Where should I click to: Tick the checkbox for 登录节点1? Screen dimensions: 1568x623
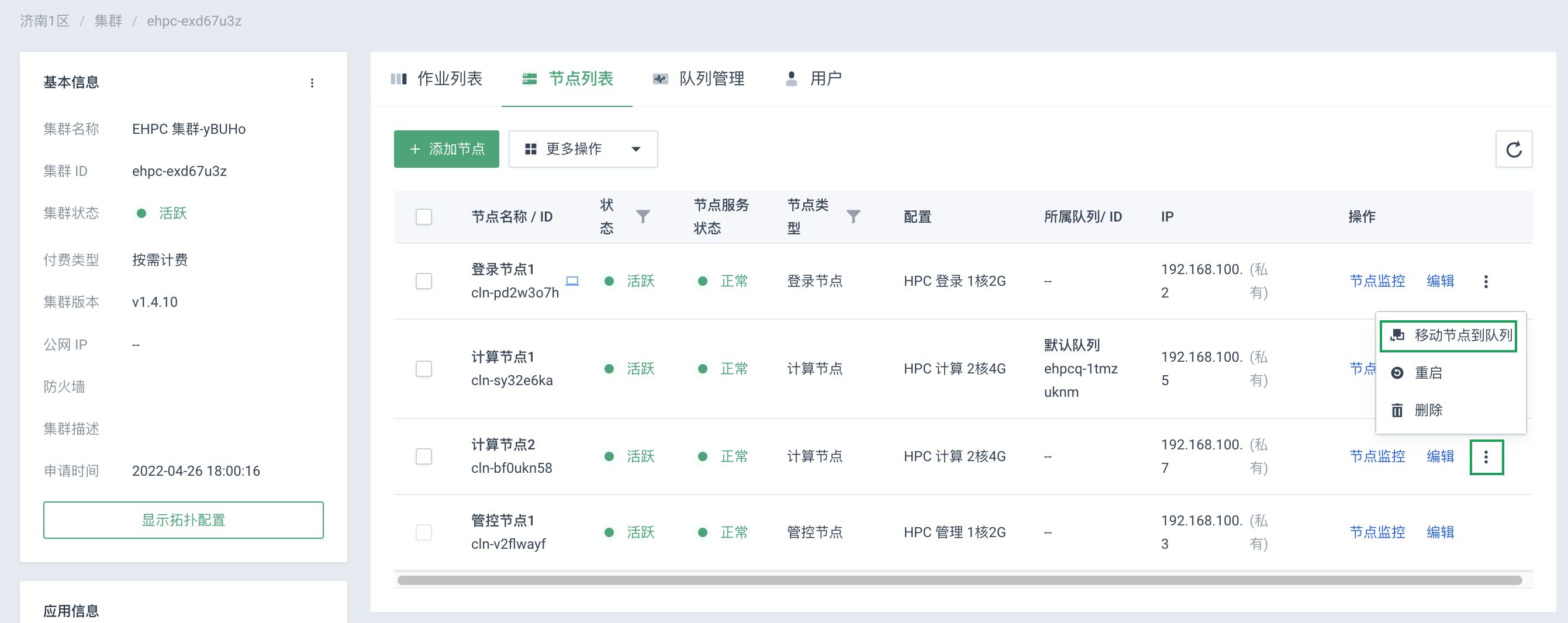(x=424, y=281)
